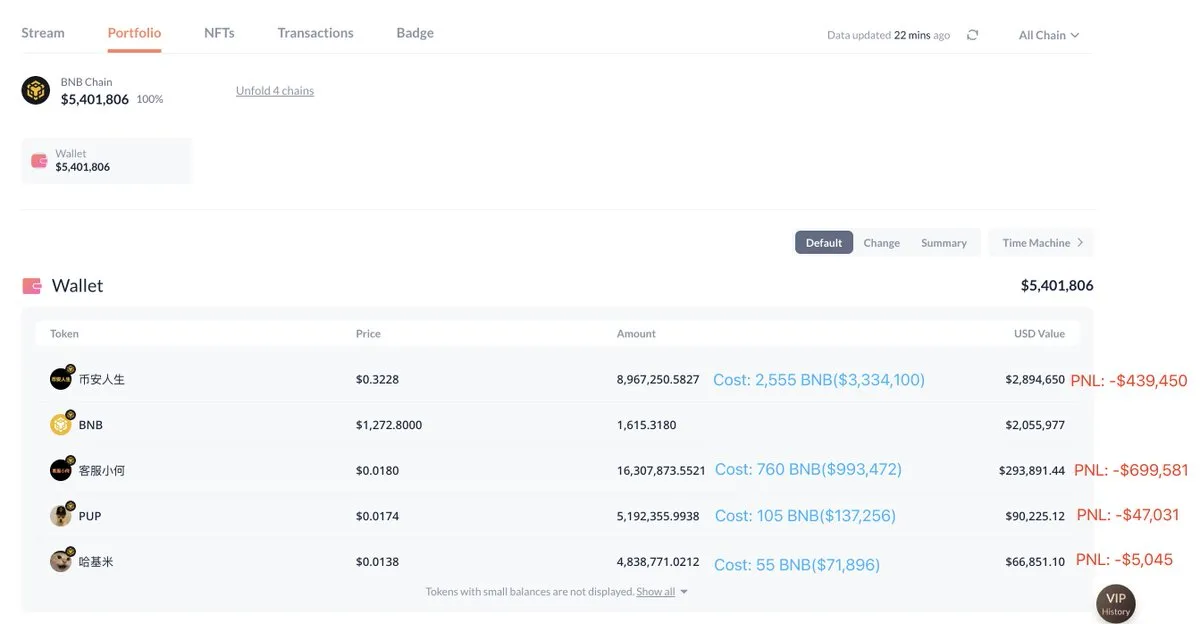Click the BNB token icon

61,425
